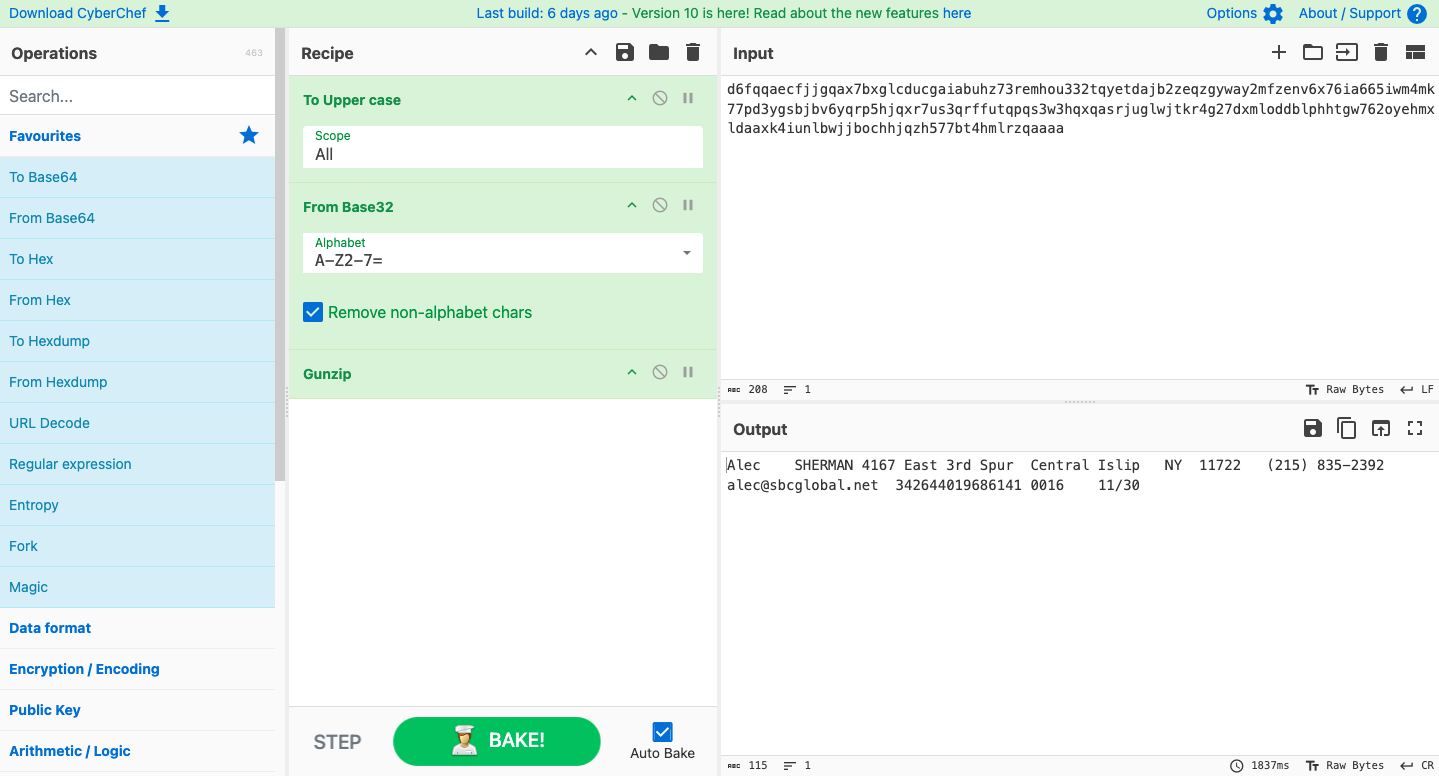Load a saved recipe folder icon
This screenshot has width=1439, height=776.
(x=658, y=53)
